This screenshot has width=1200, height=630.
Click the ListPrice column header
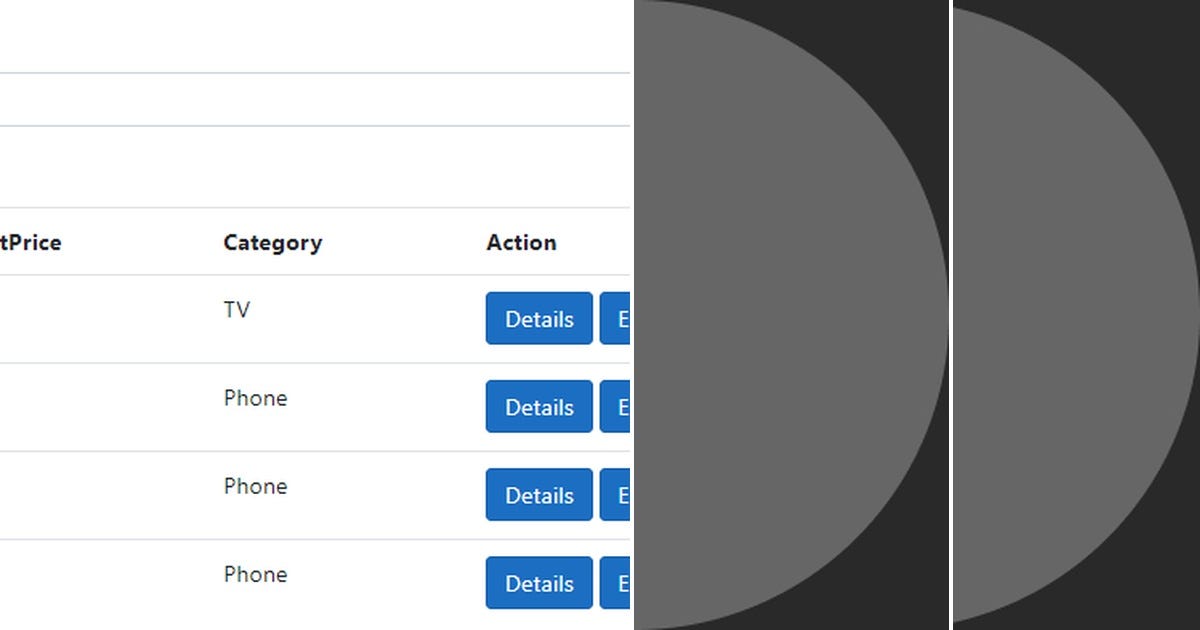[x=30, y=242]
